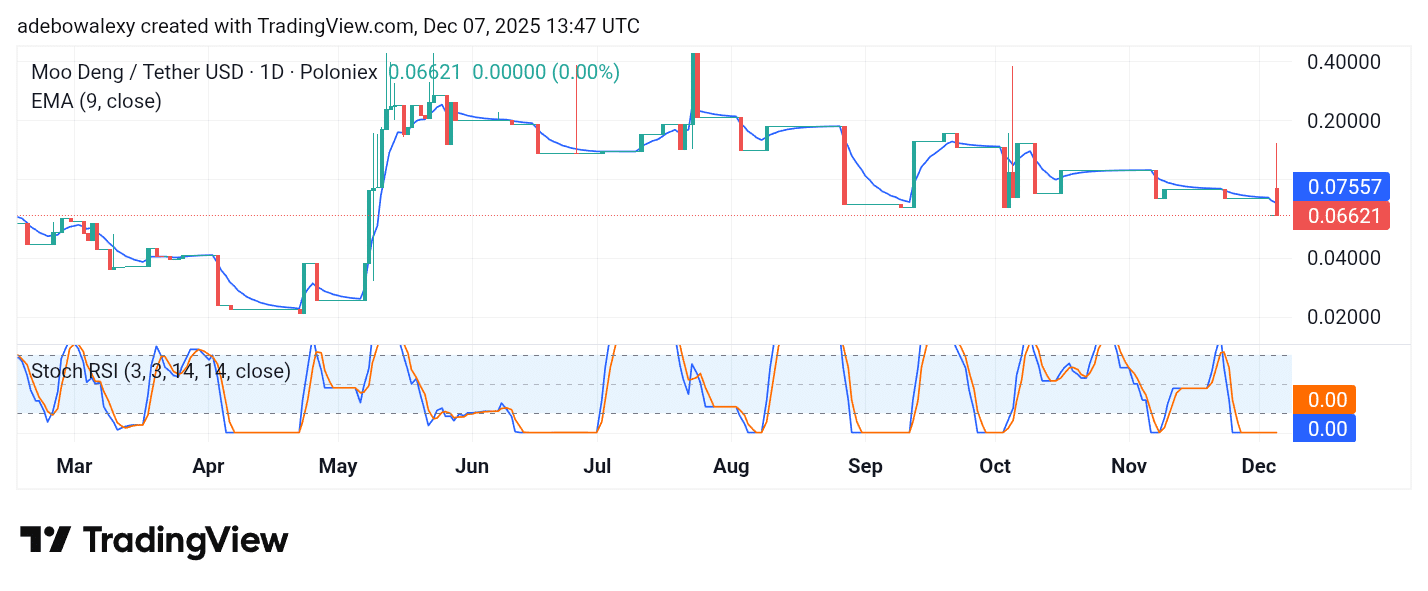Image resolution: width=1428 pixels, height=591 pixels.
Task: Open the Stoch RSI (3, 3, 14, 14) legend
Action: coord(160,372)
